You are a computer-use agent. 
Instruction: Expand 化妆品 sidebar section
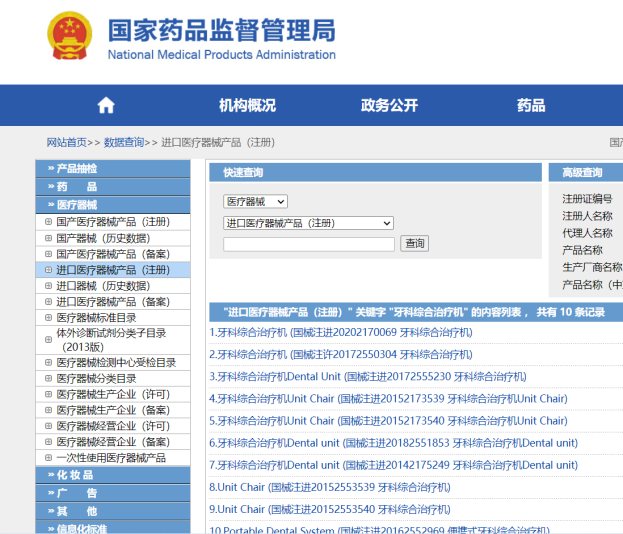[113, 475]
